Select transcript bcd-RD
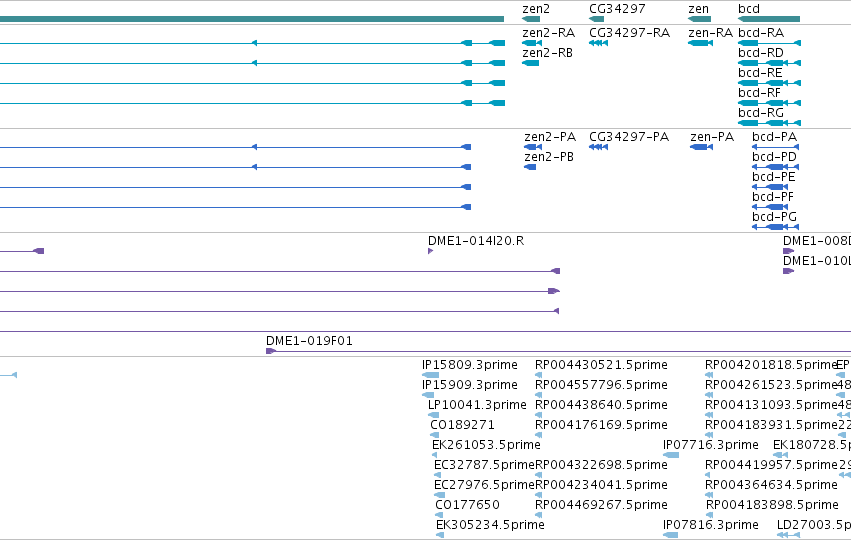The image size is (851, 540). coord(761,53)
